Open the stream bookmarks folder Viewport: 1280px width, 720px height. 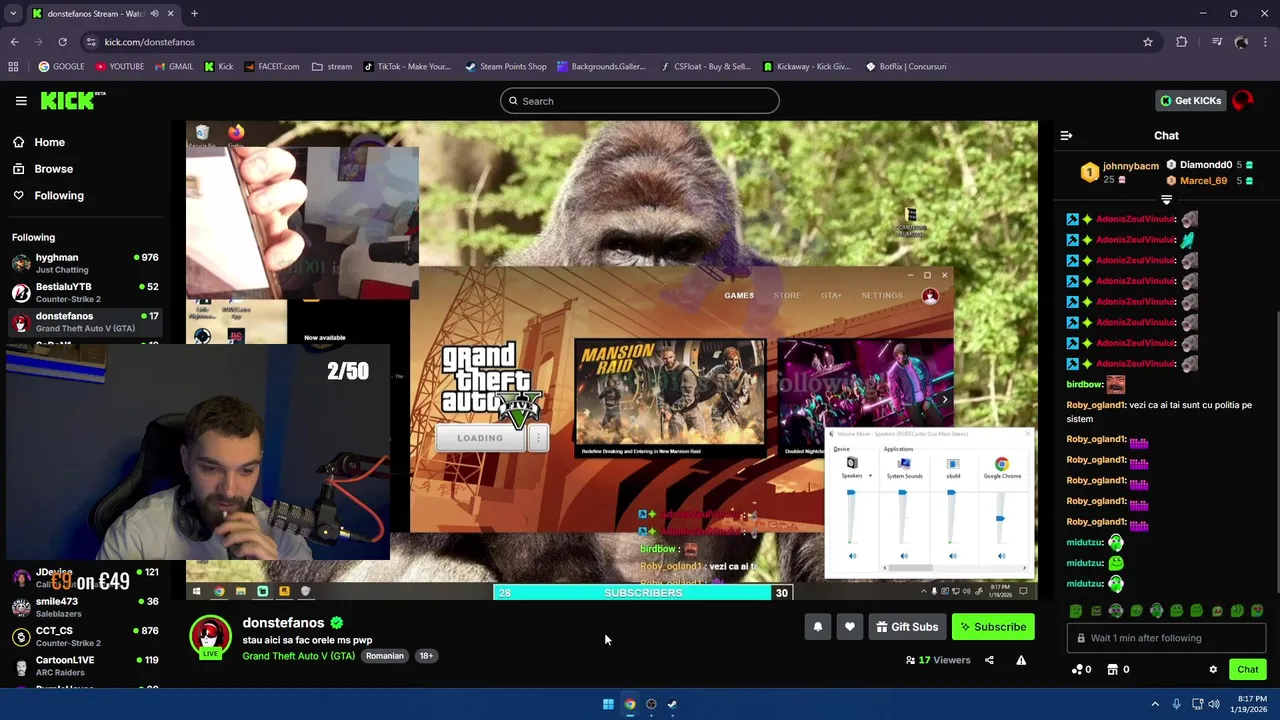pos(332,67)
